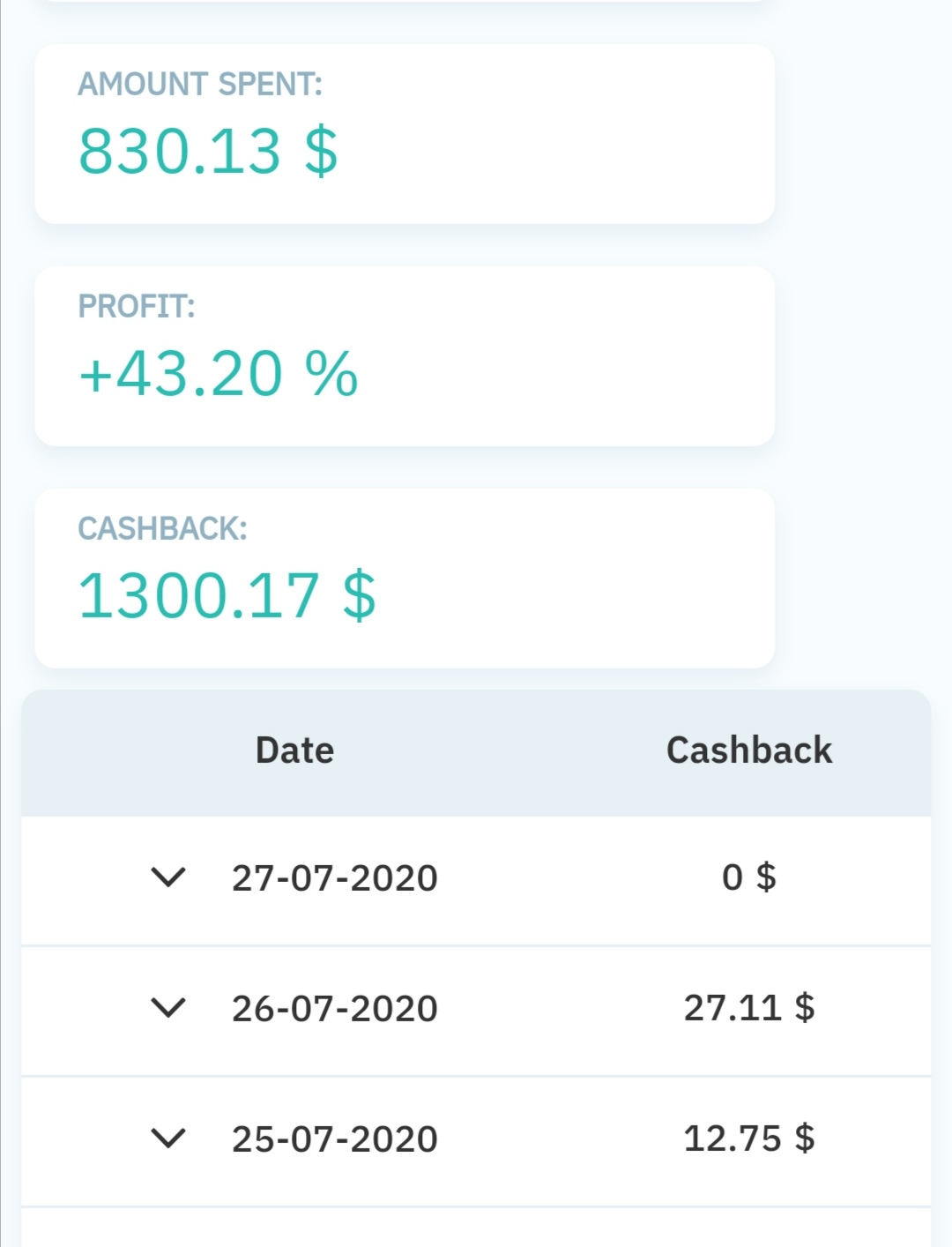Expand the 27-07-2020 row chevron
The width and height of the screenshot is (952, 1247).
167,877
